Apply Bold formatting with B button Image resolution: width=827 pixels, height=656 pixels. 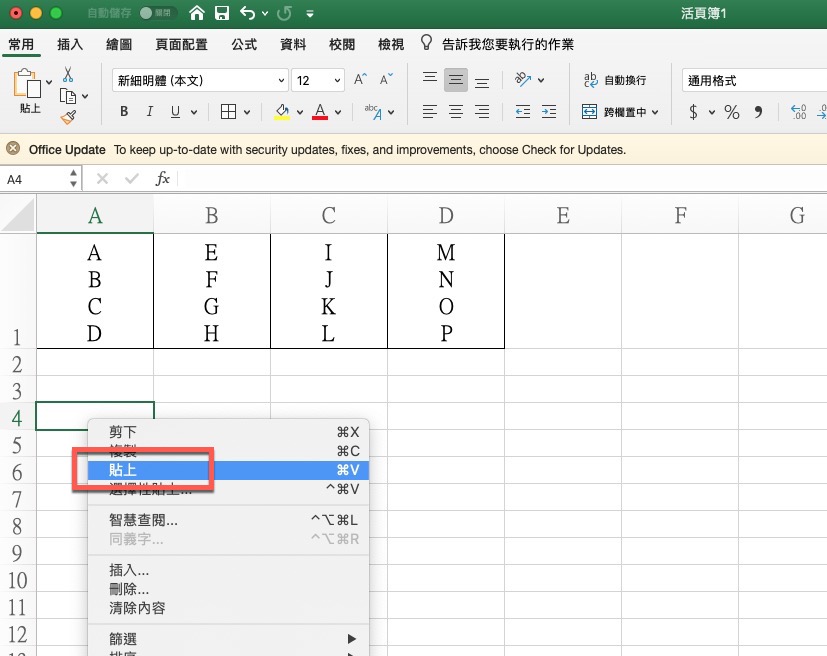click(x=125, y=112)
